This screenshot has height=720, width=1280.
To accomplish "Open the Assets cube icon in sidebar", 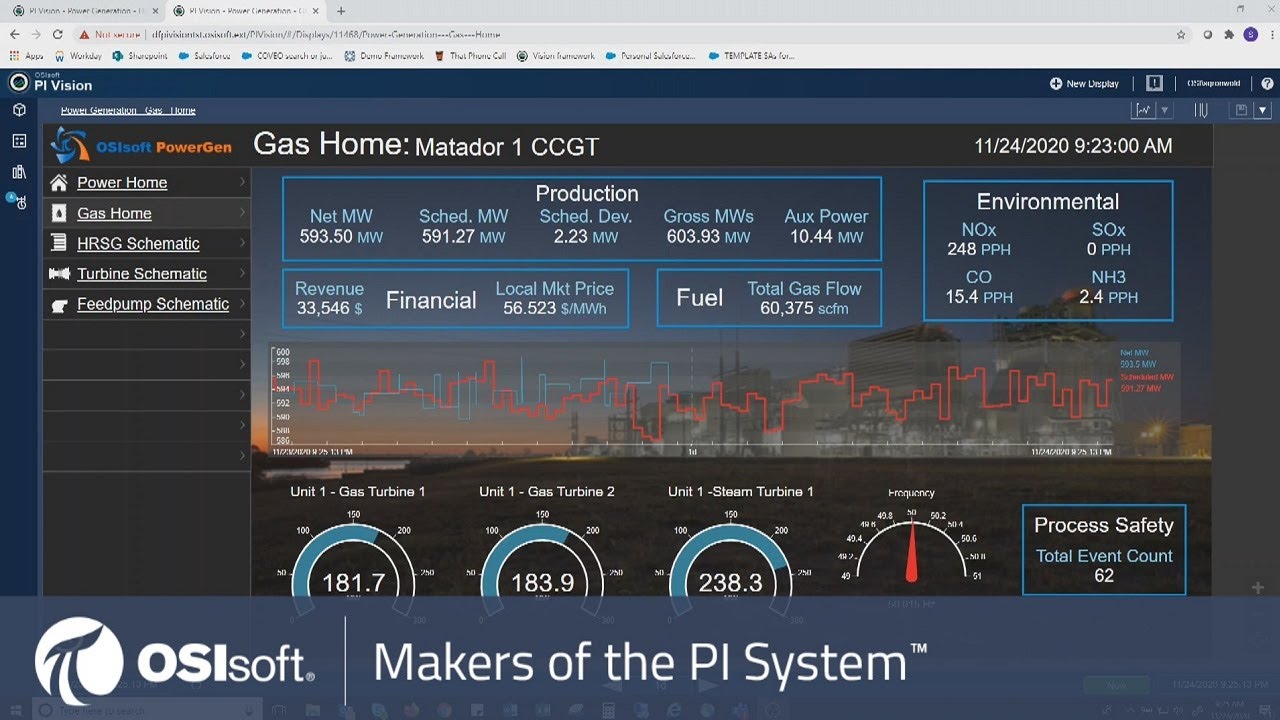I will (19, 110).
